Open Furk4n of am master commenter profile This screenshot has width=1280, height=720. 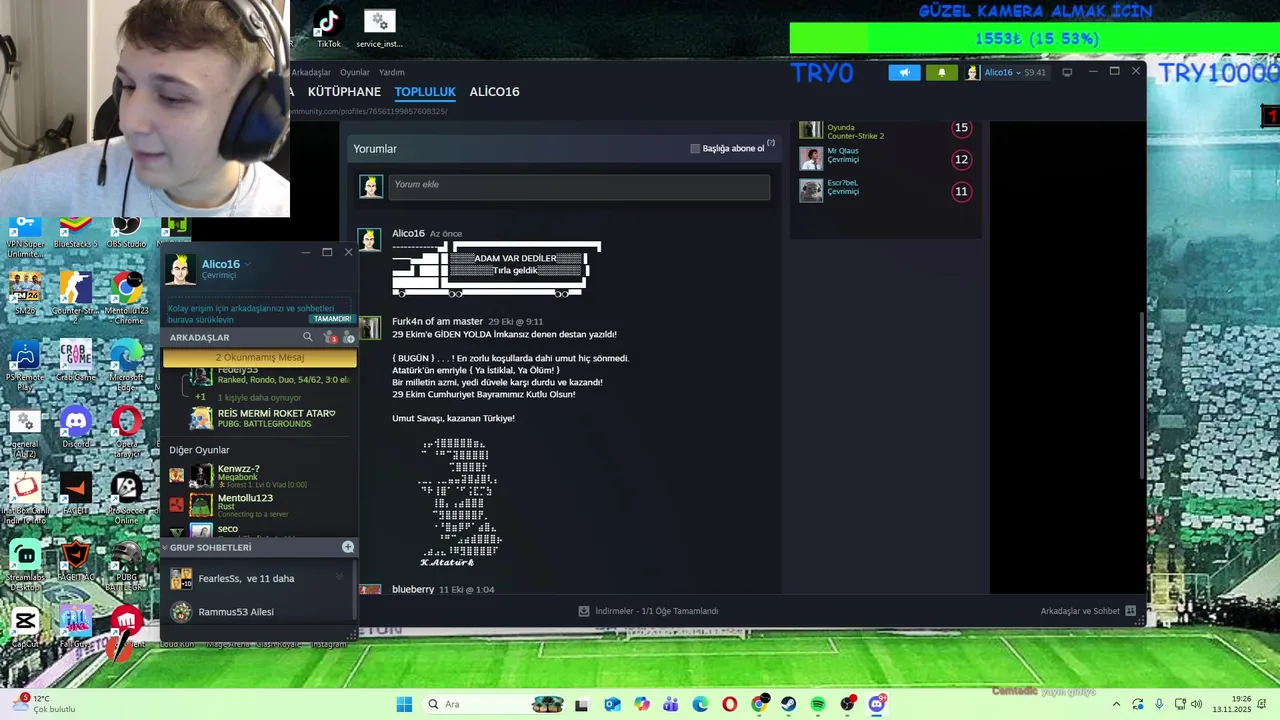pyautogui.click(x=437, y=322)
